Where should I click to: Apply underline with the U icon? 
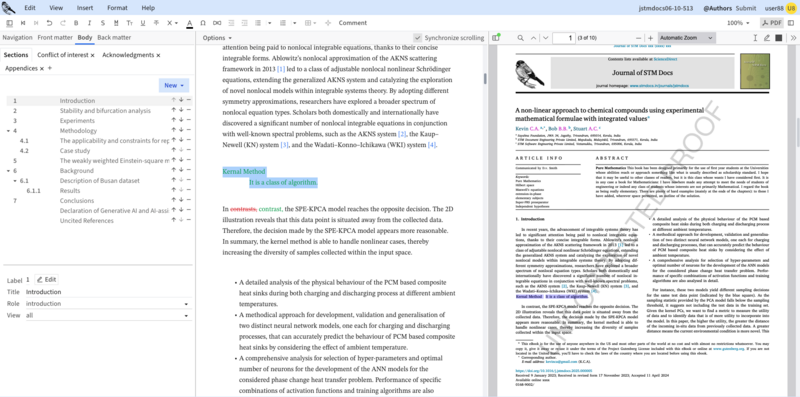(142, 23)
